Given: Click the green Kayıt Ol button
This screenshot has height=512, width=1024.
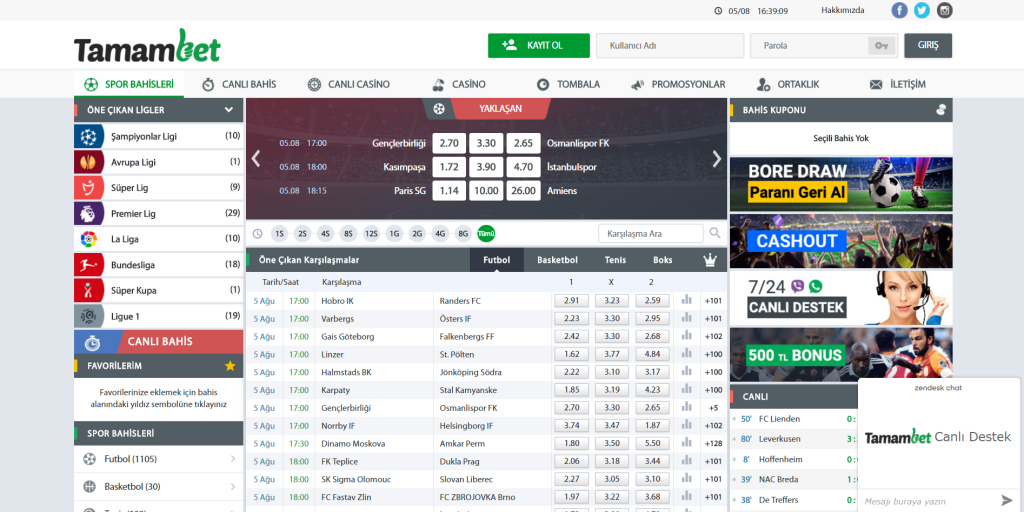Looking at the screenshot, I should coord(538,46).
